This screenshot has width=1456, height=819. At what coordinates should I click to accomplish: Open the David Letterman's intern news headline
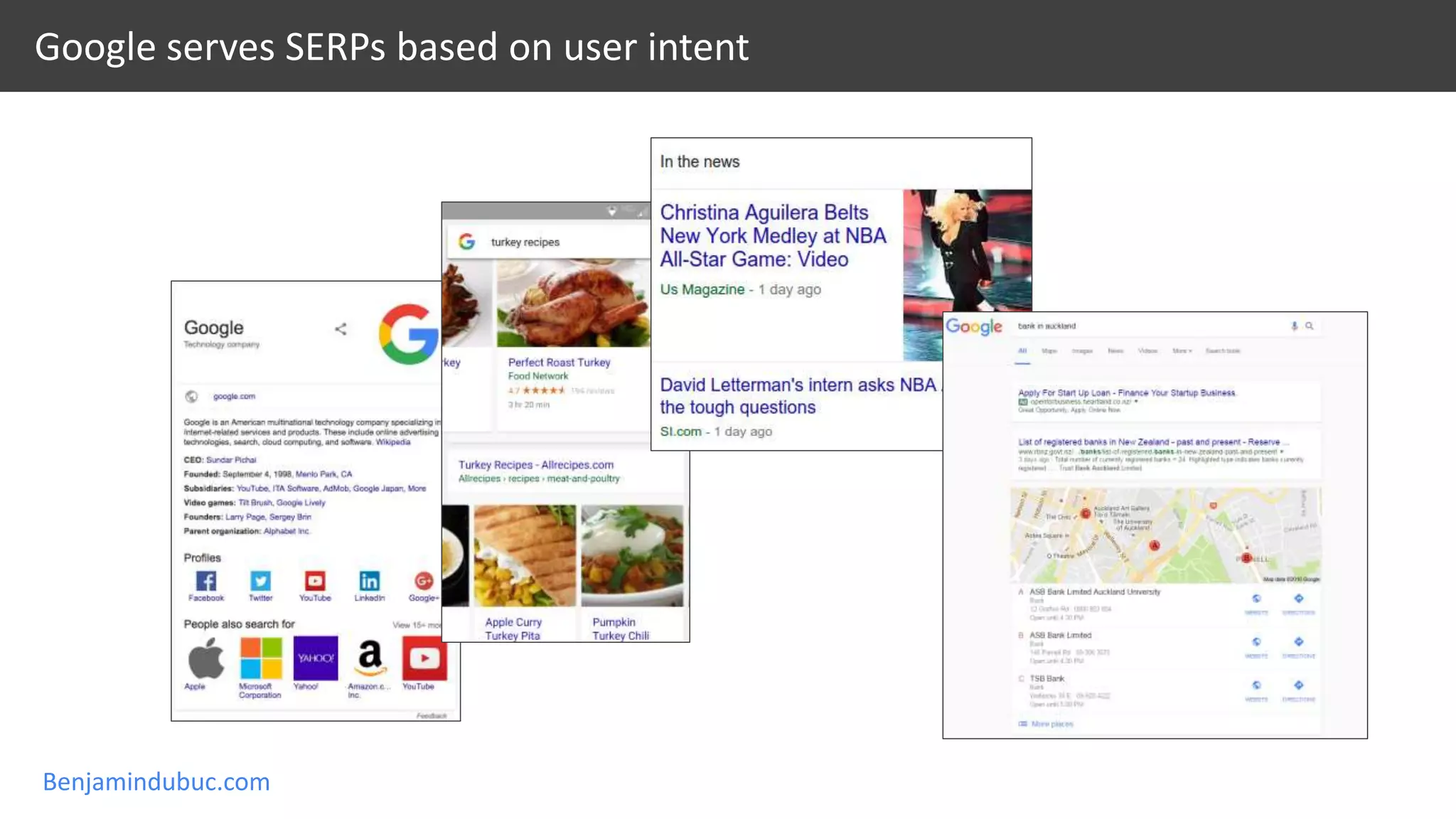800,396
